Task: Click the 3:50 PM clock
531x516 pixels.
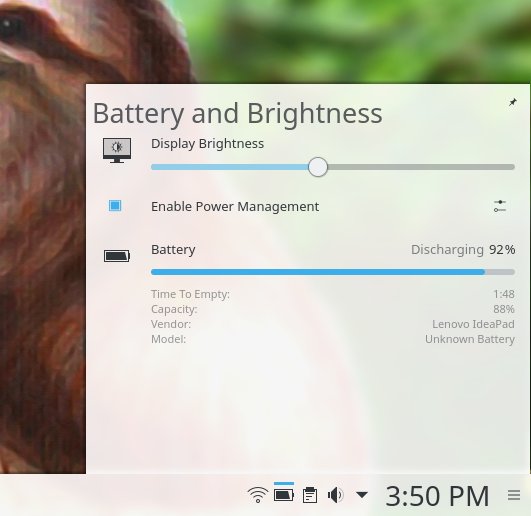Action: click(x=437, y=496)
